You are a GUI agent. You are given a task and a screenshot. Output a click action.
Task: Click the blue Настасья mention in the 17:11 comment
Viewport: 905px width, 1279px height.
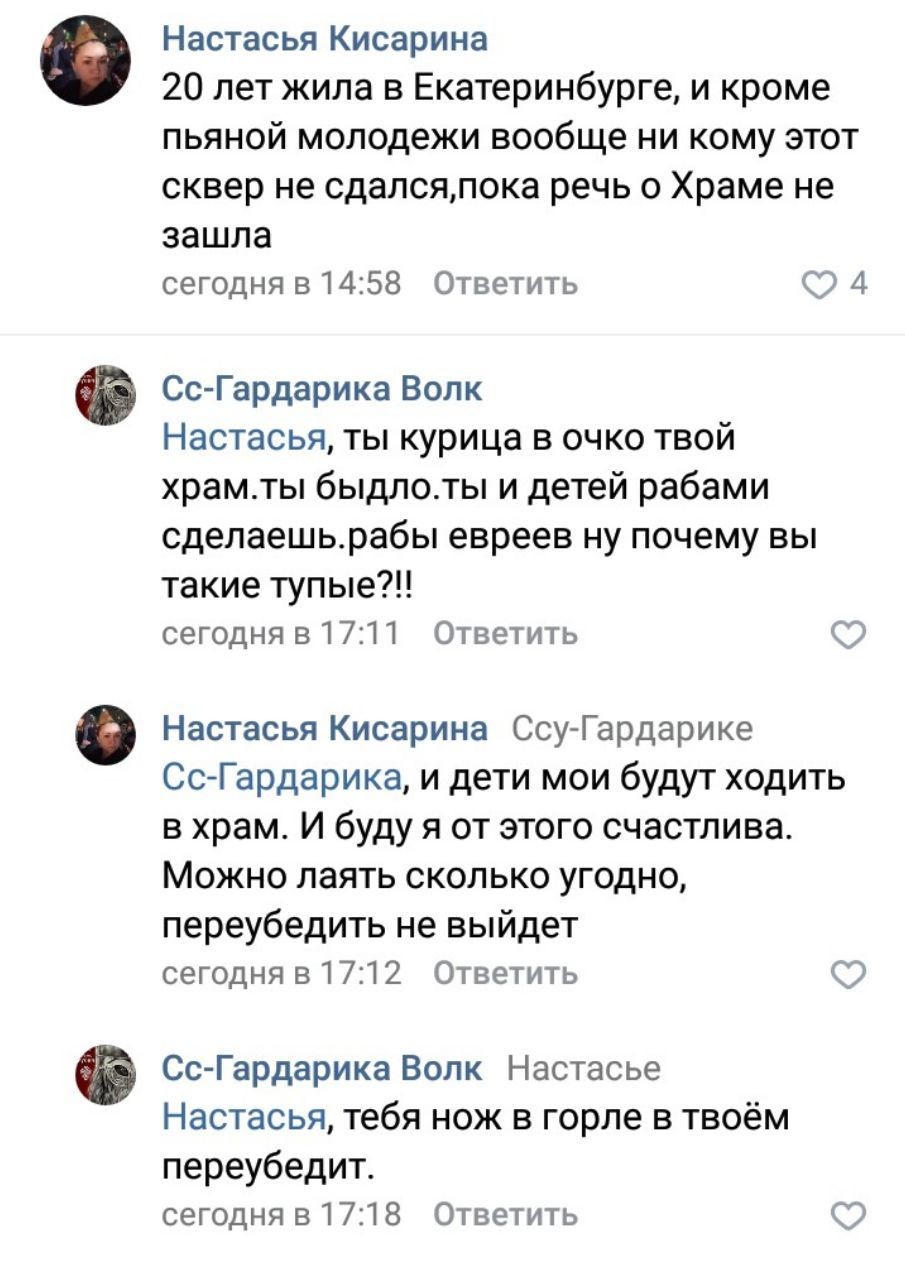(x=244, y=437)
